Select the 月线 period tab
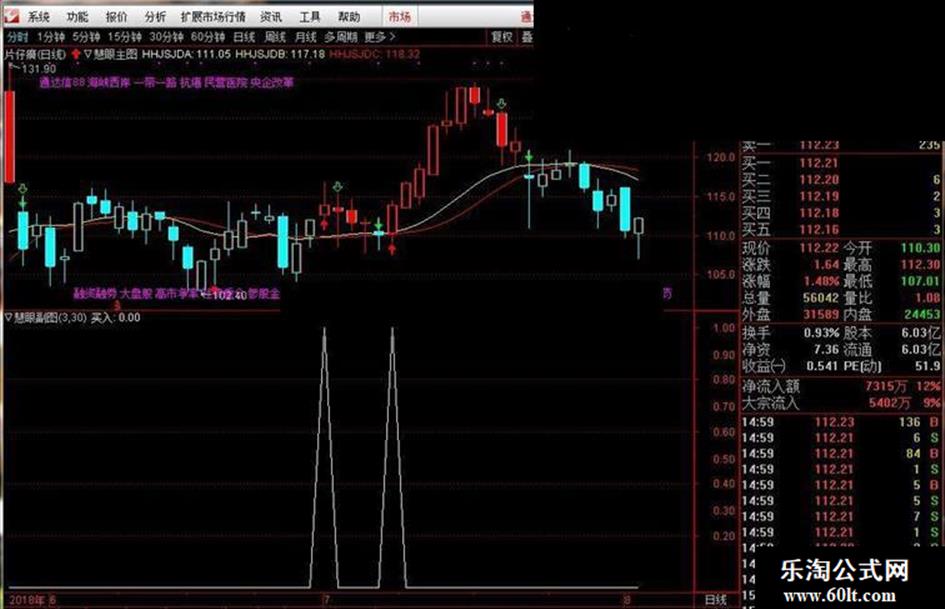The image size is (945, 609). [306, 37]
